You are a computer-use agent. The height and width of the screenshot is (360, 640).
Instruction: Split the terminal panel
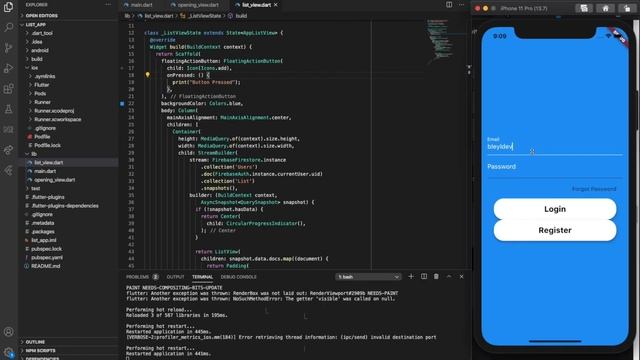[x=424, y=277]
